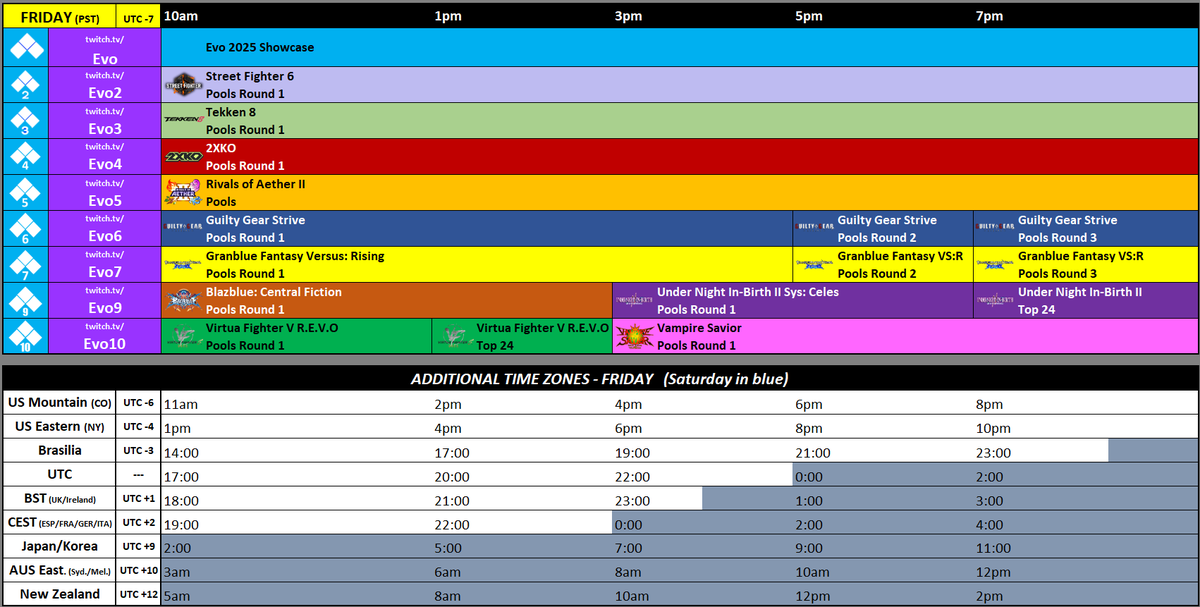Click the Granblue Fantasy logo for Pools Round 2
This screenshot has width=1200, height=607.
pos(814,265)
